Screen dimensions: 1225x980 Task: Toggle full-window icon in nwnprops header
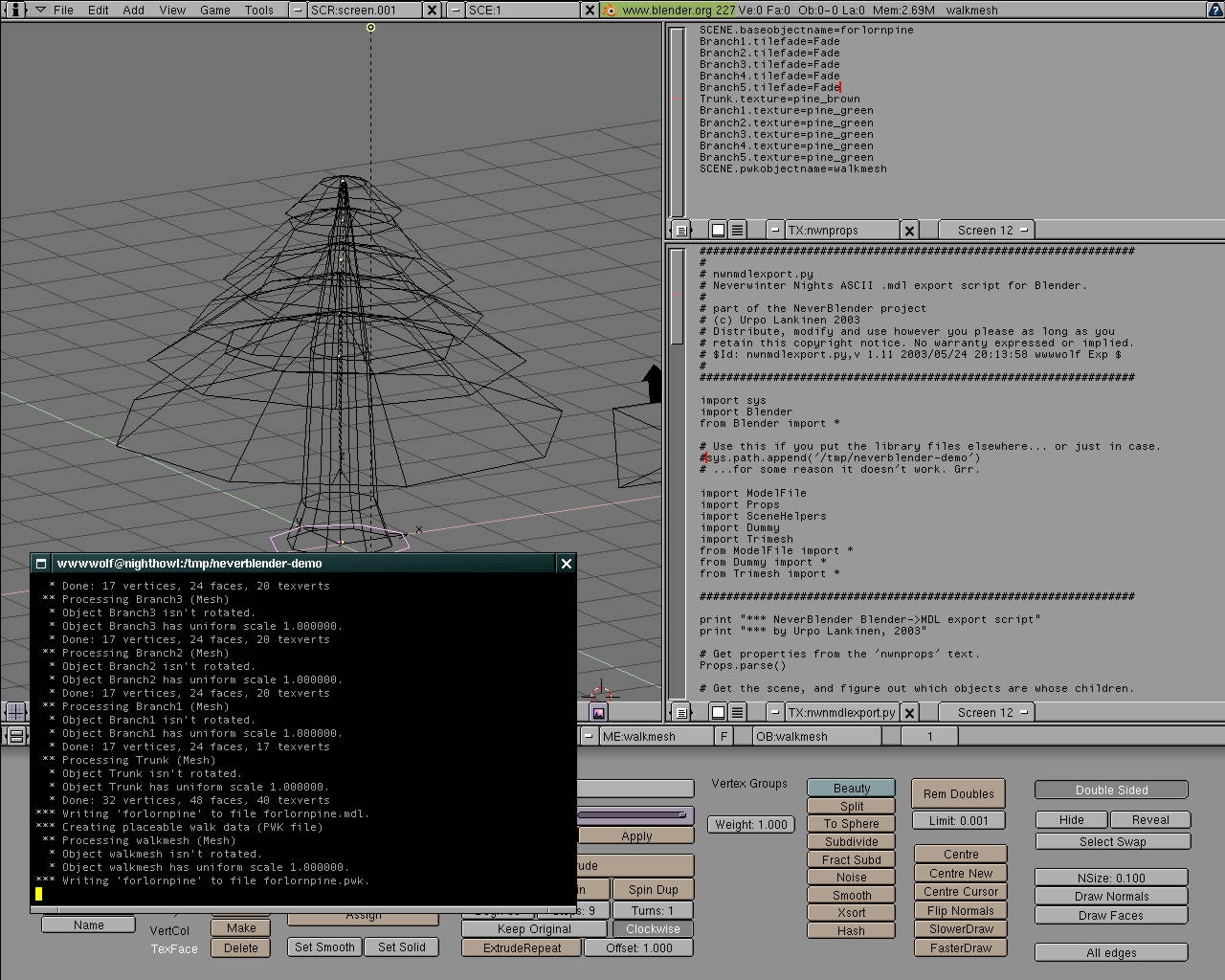[718, 230]
